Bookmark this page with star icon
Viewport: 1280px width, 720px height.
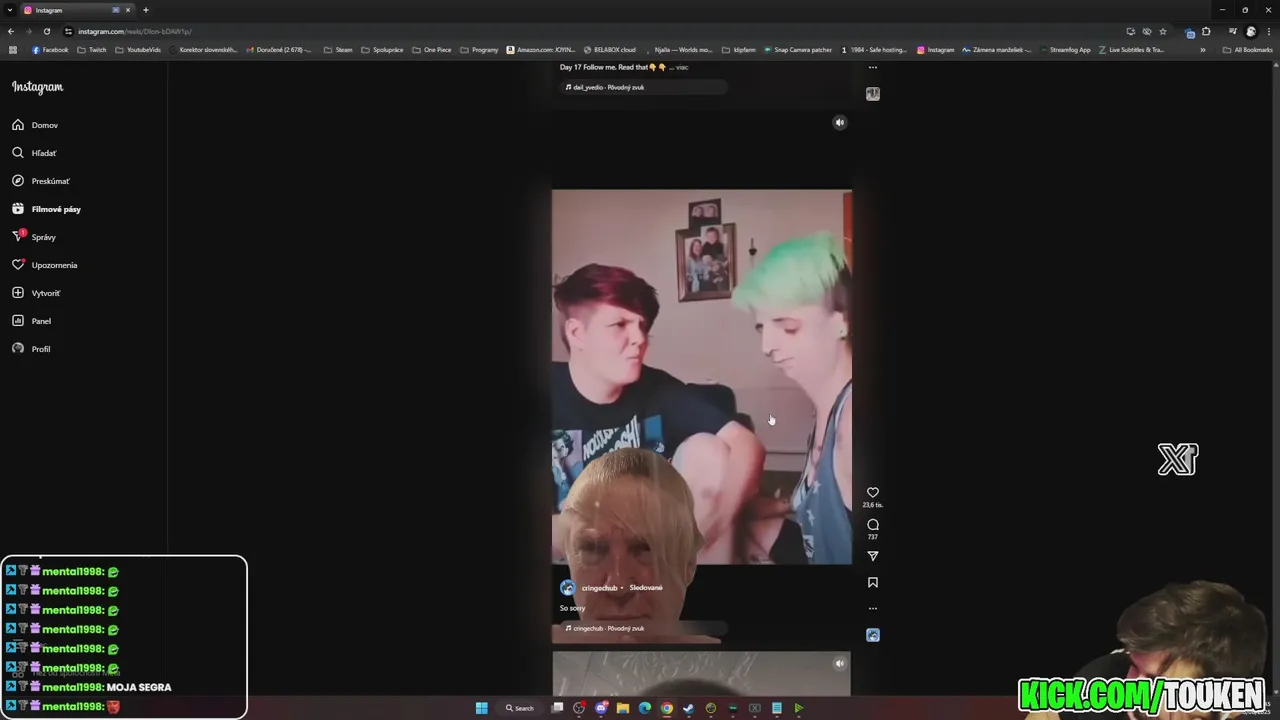pyautogui.click(x=1163, y=31)
